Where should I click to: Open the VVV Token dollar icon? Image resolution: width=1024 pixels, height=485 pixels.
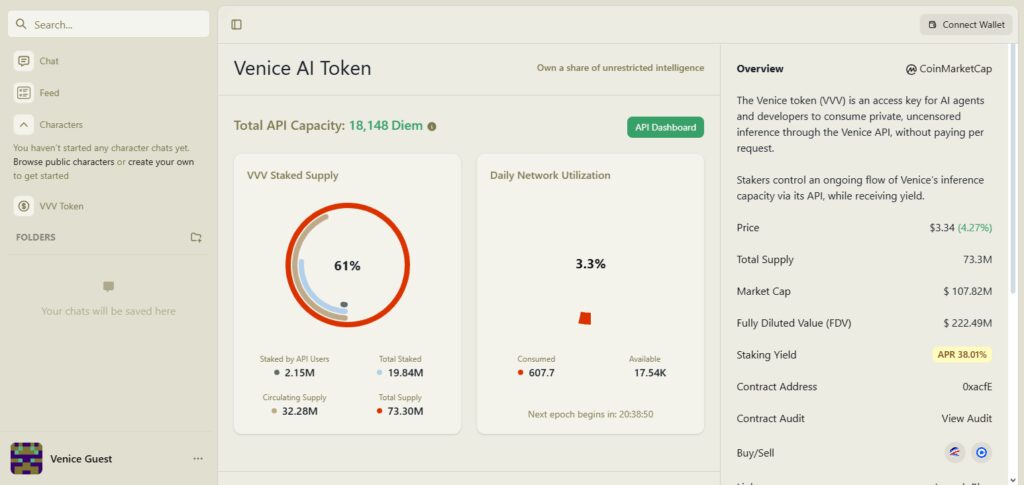coord(24,206)
